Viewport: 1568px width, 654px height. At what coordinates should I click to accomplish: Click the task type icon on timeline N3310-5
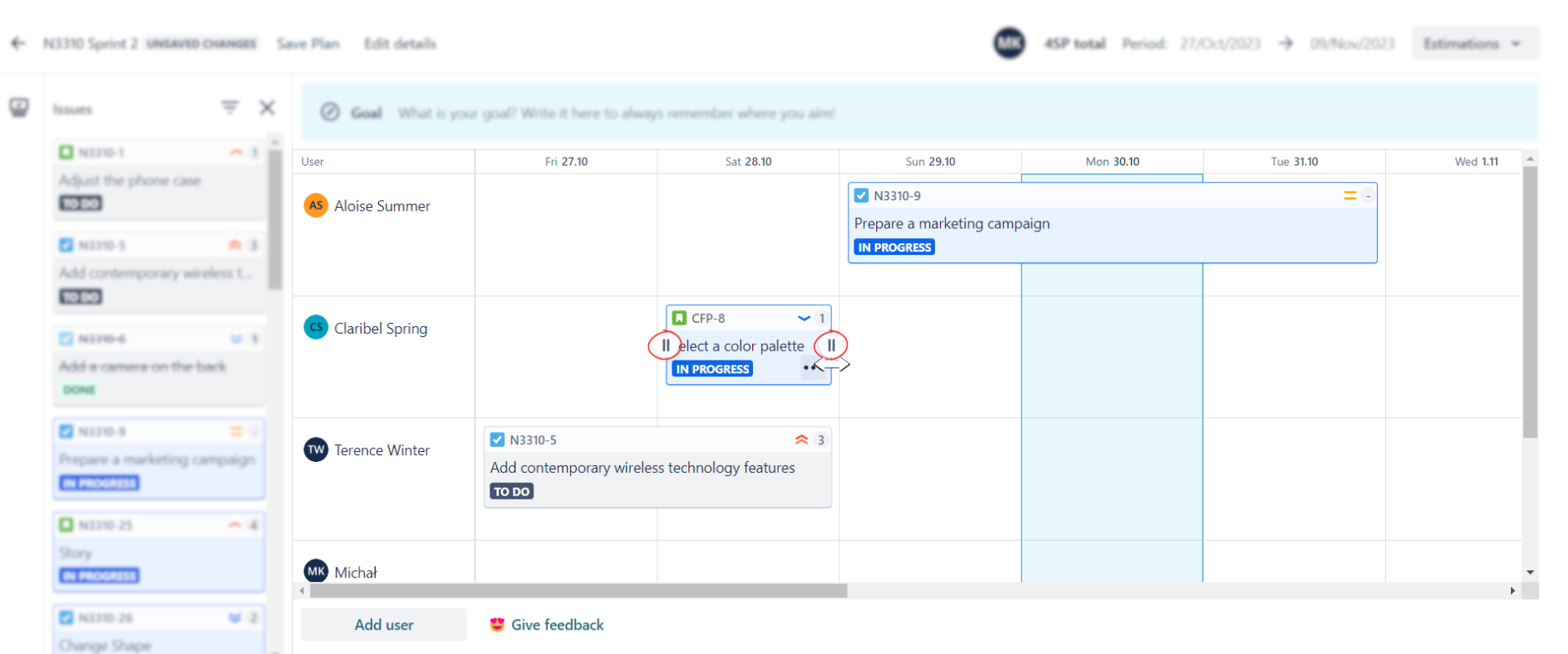[x=497, y=439]
